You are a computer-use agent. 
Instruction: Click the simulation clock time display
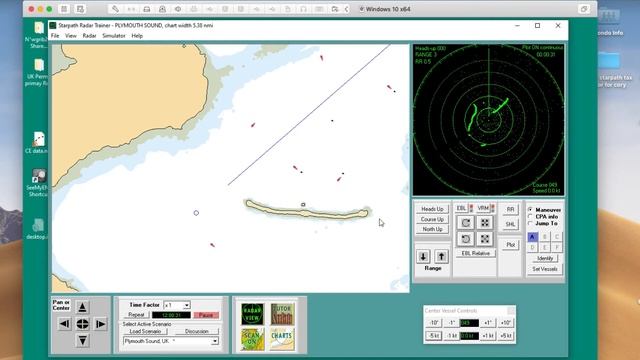point(171,315)
